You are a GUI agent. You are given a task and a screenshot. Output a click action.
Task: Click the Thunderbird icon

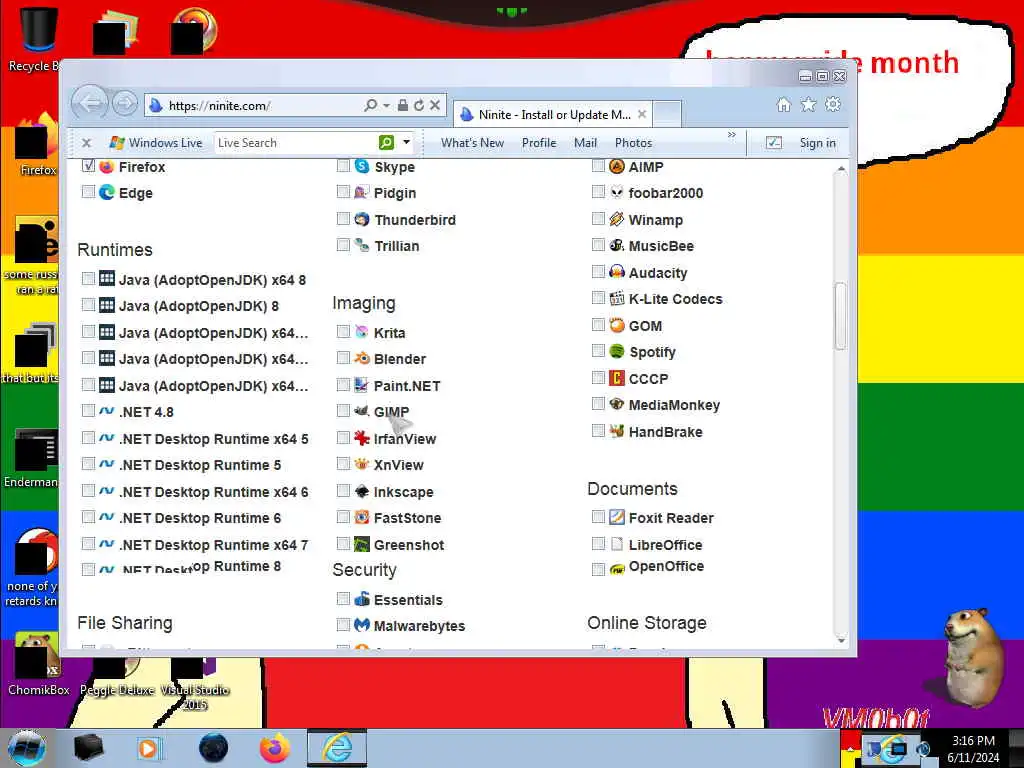pos(362,219)
